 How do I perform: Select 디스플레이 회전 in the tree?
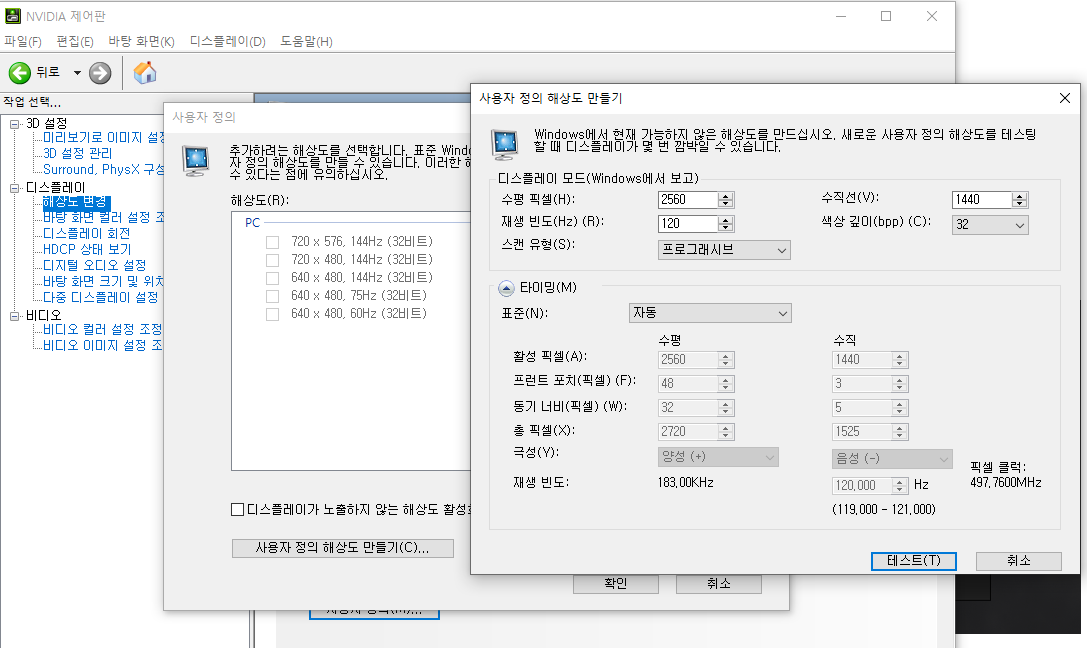click(86, 234)
